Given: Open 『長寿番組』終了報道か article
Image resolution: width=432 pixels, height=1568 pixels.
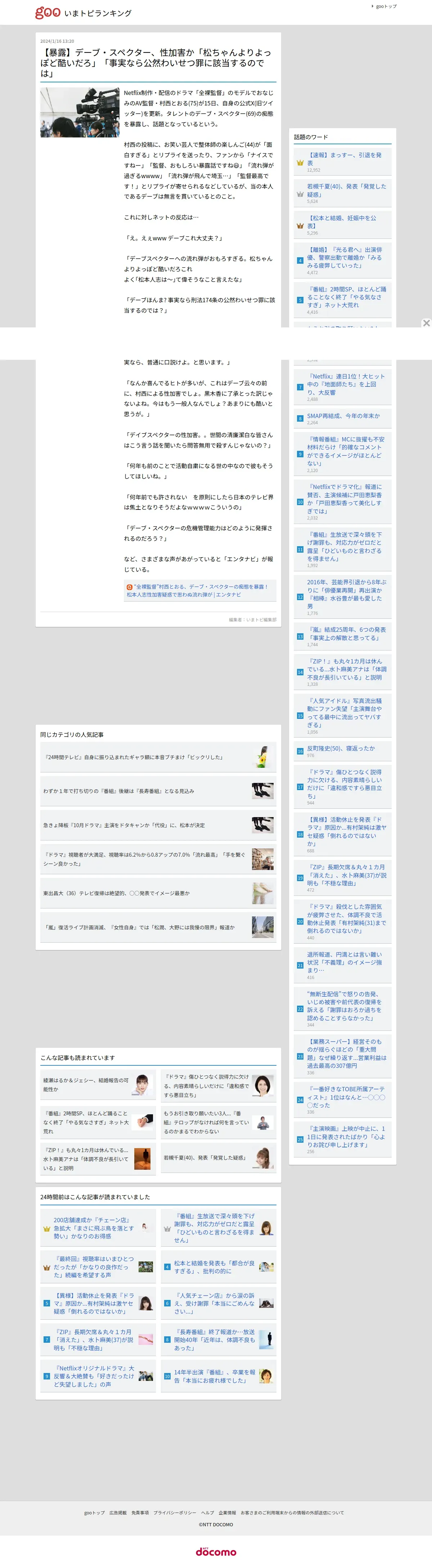Looking at the screenshot, I should pyautogui.click(x=219, y=1340).
